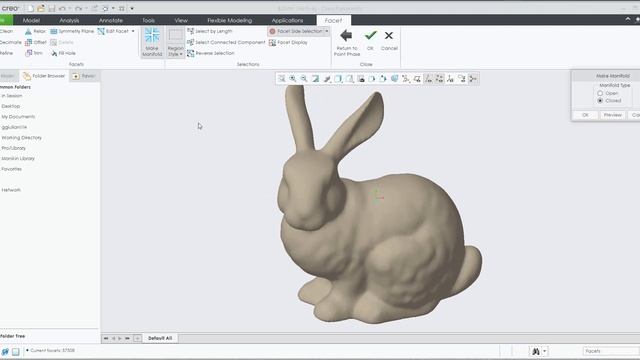
Task: Select the Offset facet tool
Action: [36, 42]
